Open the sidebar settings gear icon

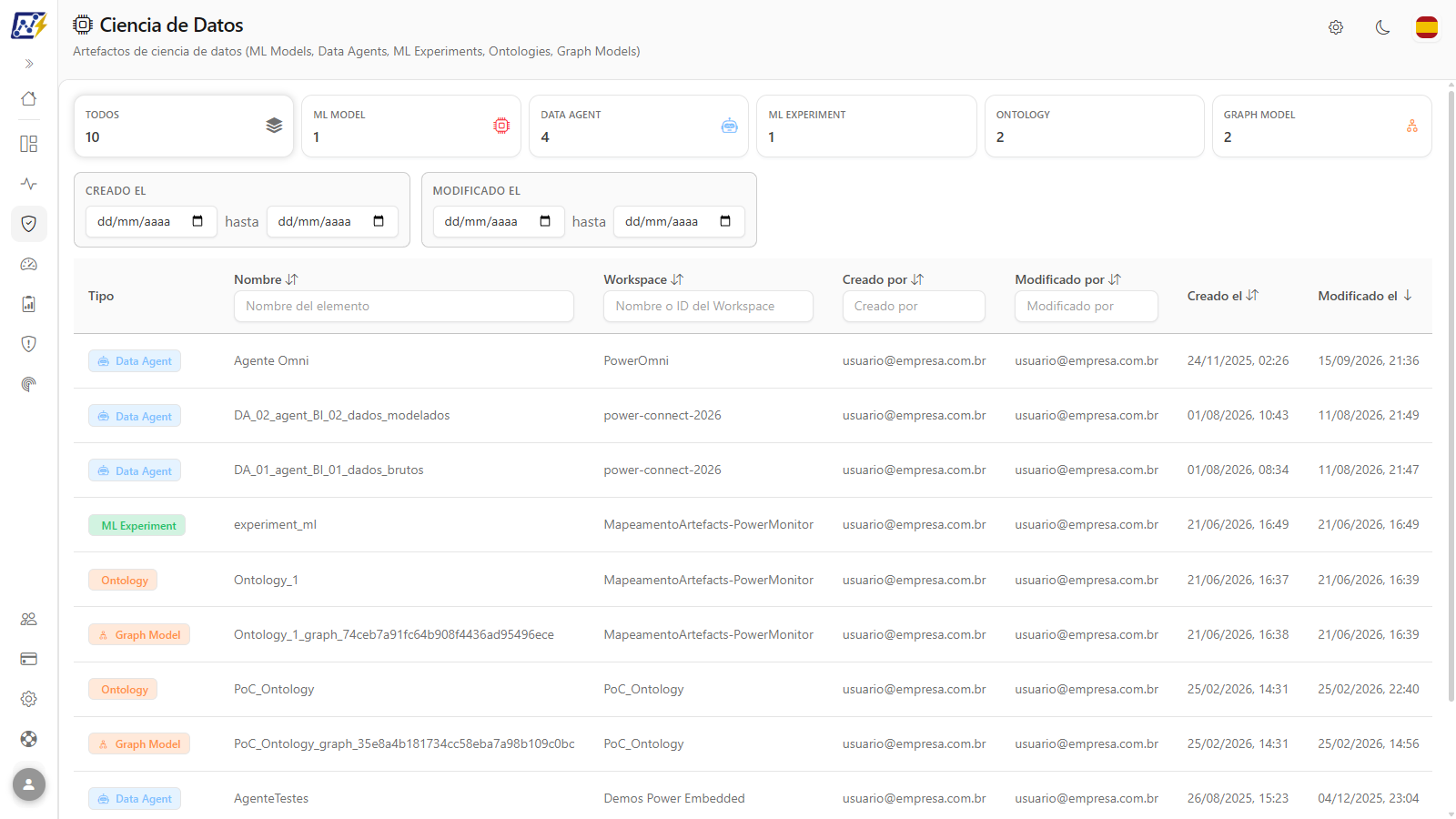pos(29,699)
